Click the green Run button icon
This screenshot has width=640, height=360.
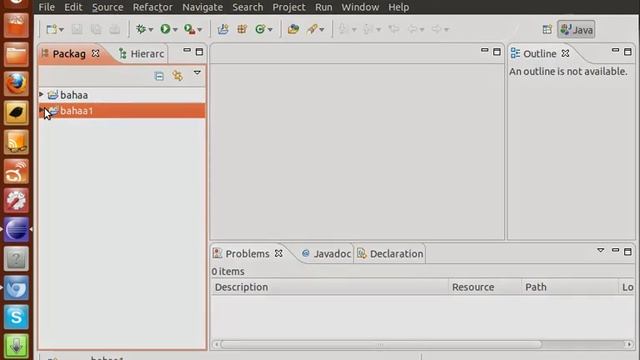[x=165, y=29]
